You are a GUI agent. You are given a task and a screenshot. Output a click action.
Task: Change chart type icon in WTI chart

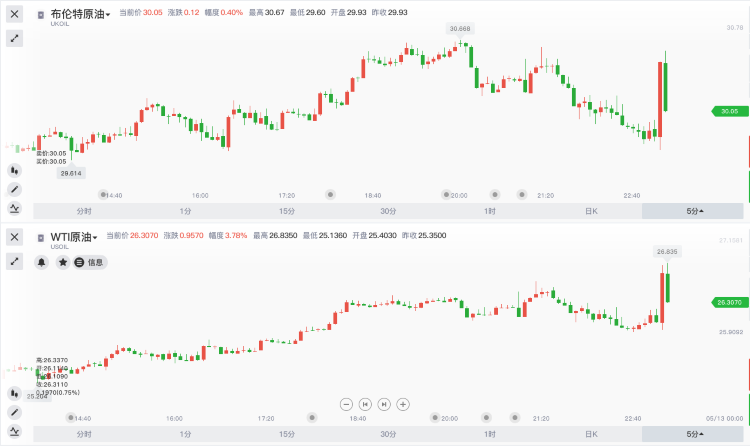(14, 393)
